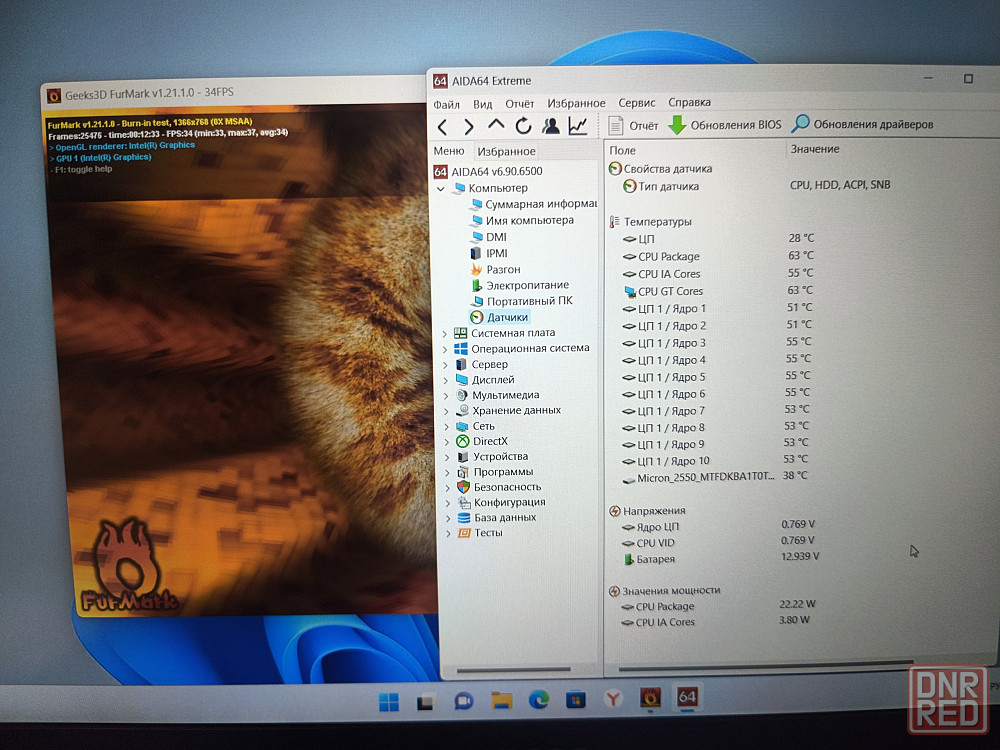Select the CPU VID voltage row
This screenshot has width=1000, height=750.
(719, 542)
